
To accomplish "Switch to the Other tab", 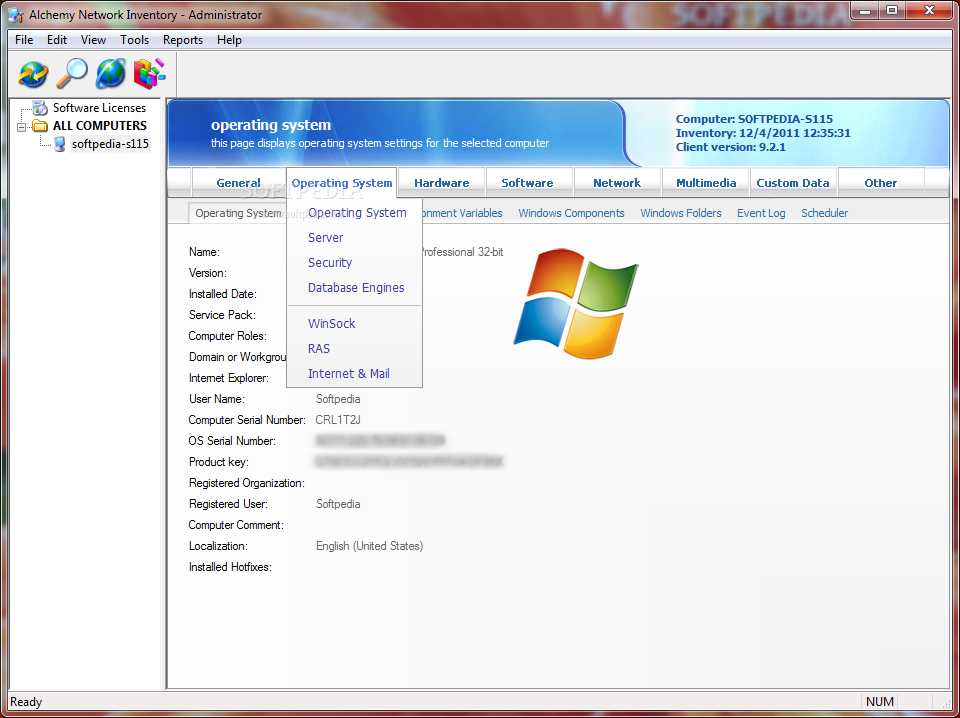I will 880,182.
